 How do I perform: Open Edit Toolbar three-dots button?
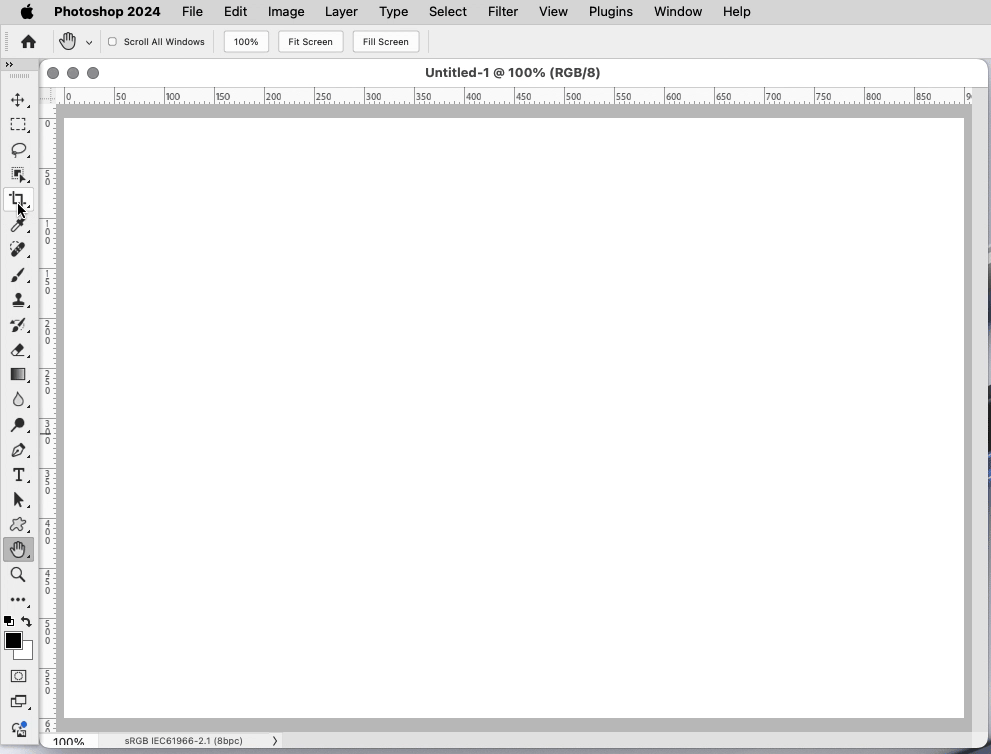pos(18,599)
